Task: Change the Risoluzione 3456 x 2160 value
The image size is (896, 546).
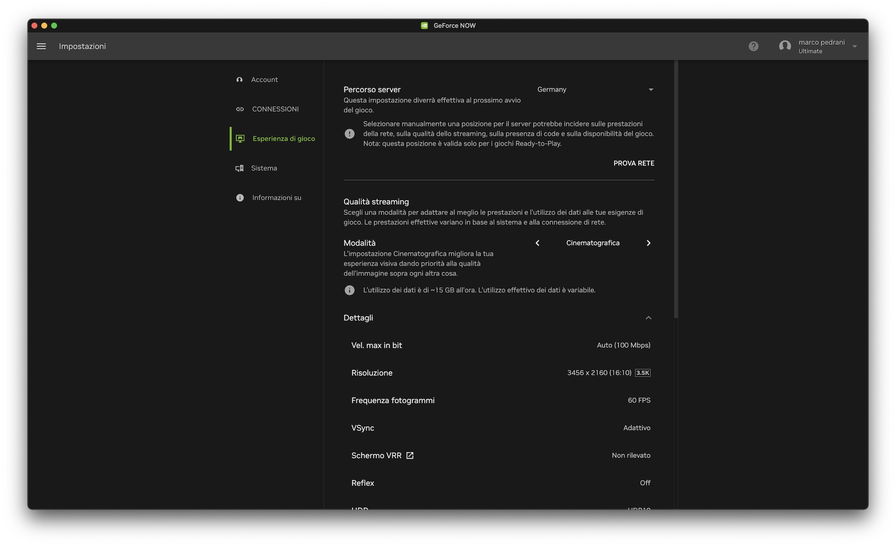Action: coord(608,373)
